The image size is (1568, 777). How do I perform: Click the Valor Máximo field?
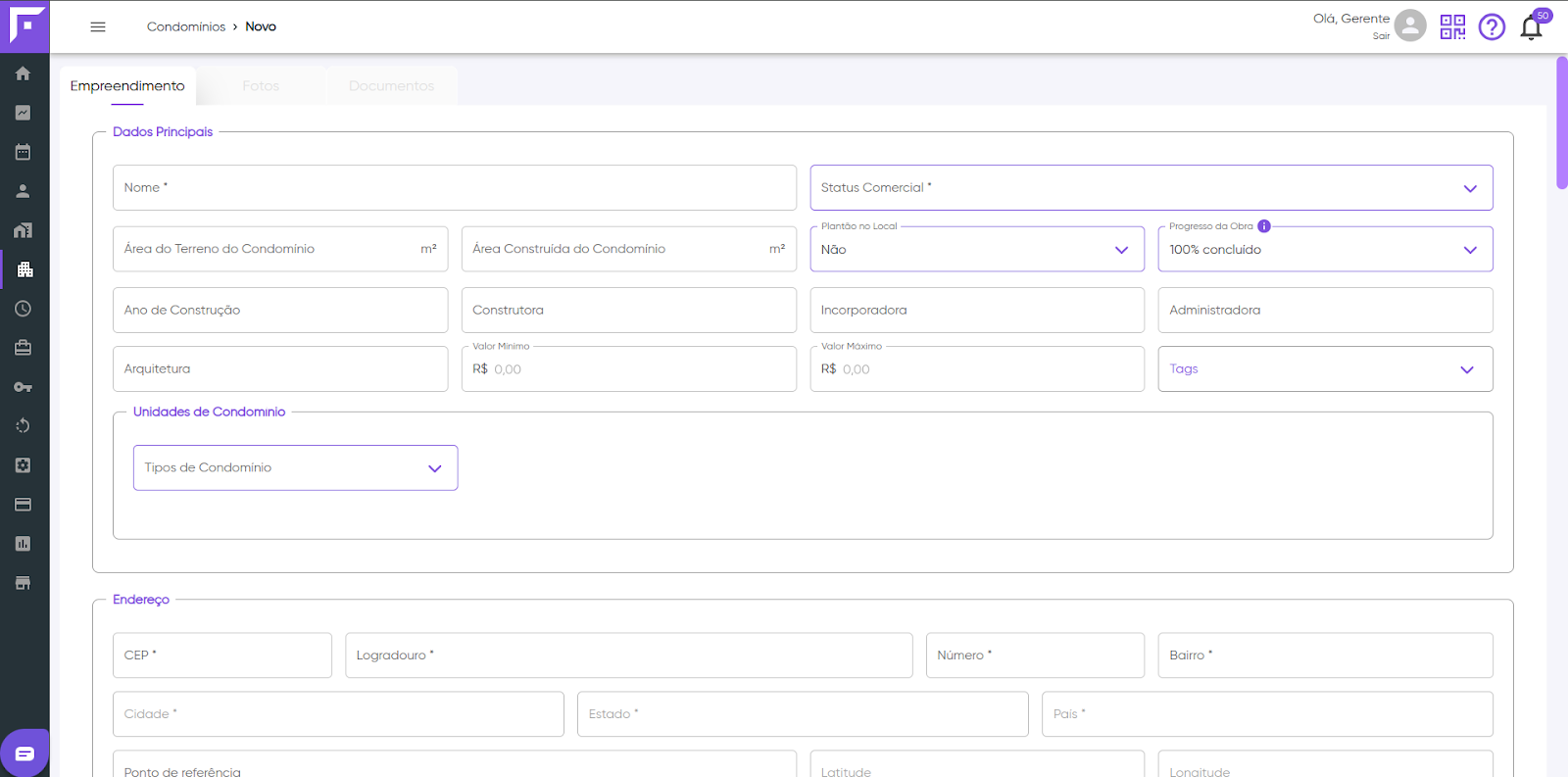977,368
